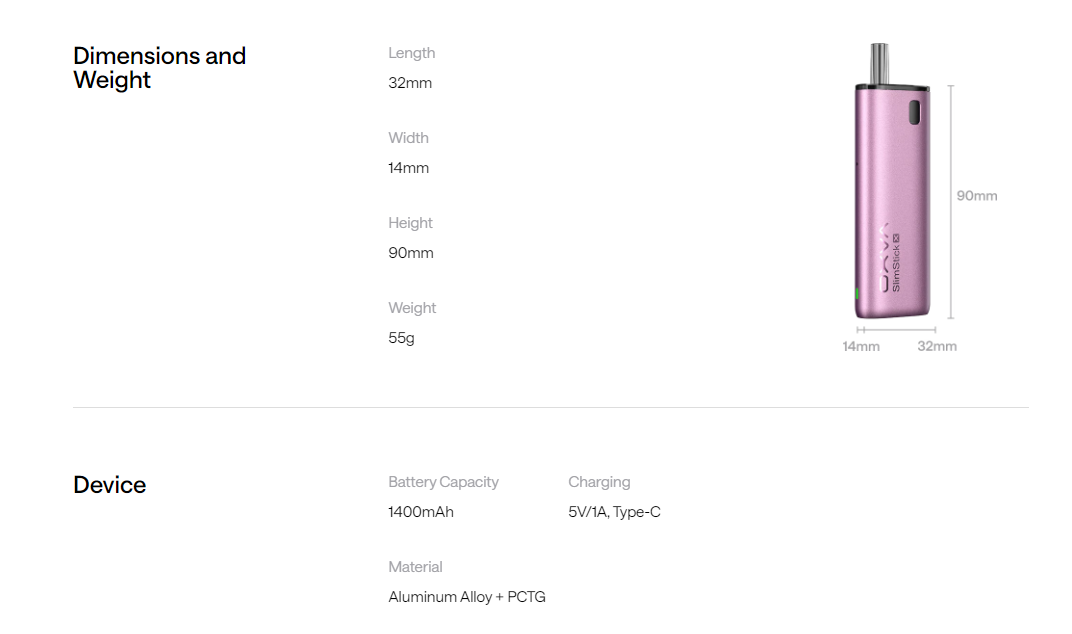
Task: Click the 90mm value under Height
Action: click(411, 253)
